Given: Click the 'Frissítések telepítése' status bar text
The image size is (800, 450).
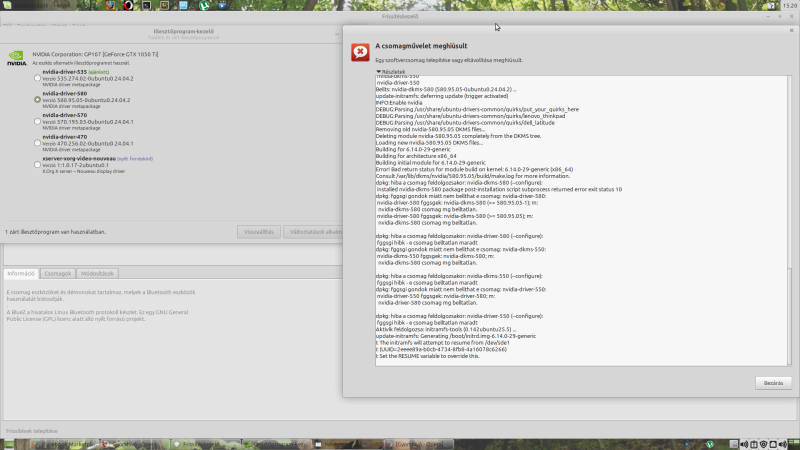Looking at the screenshot, I should click(x=32, y=431).
